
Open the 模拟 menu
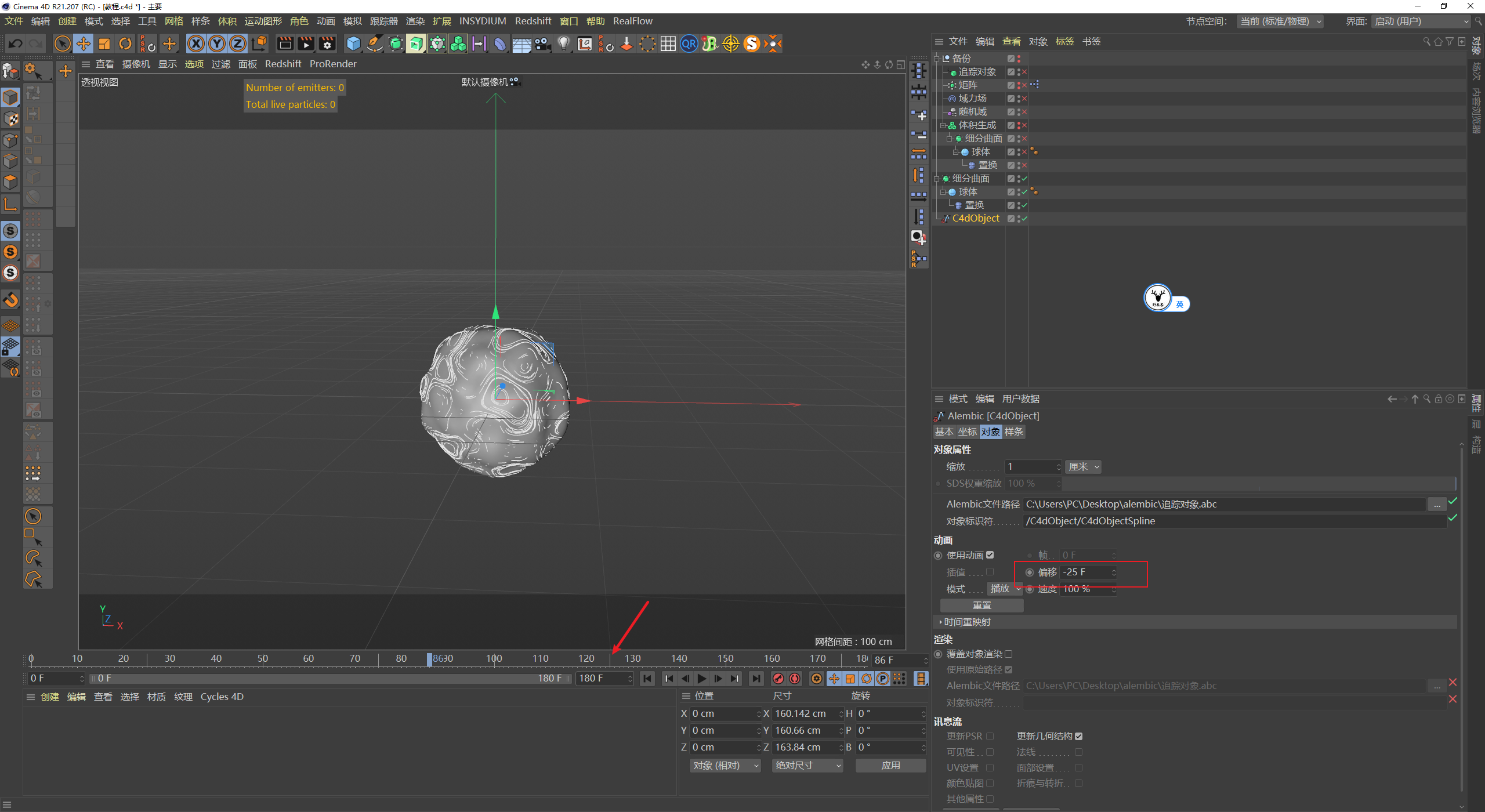point(352,21)
